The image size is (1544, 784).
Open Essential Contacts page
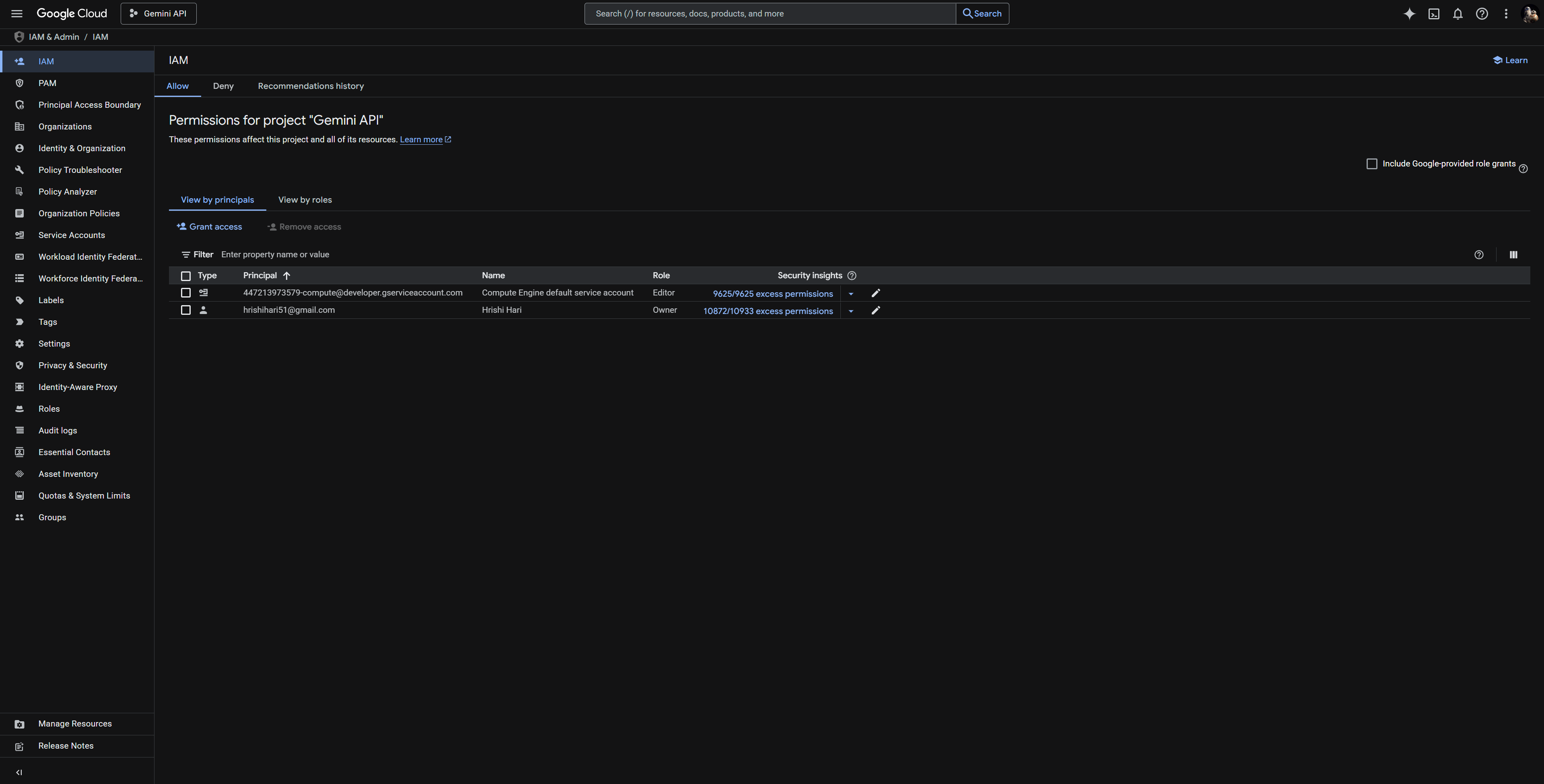click(x=77, y=452)
